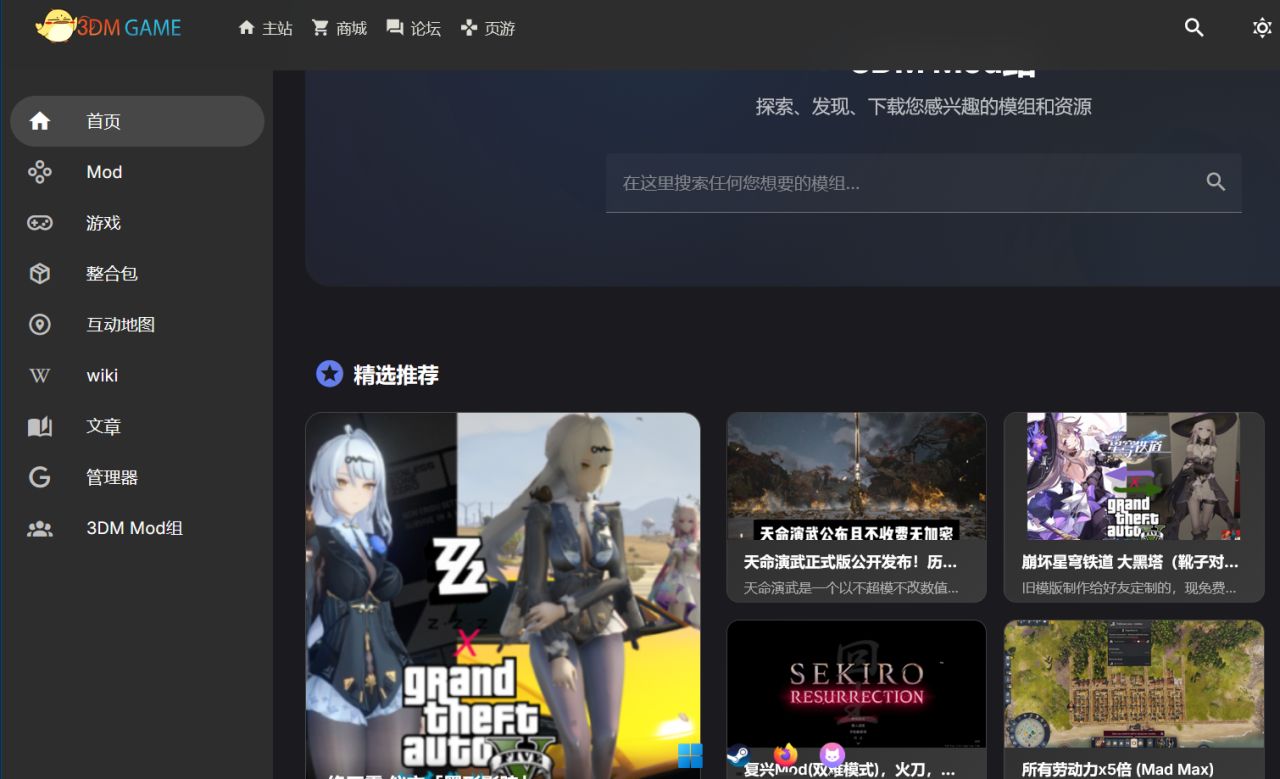Open Firefox from the taskbar icon
1280x779 pixels.
click(785, 755)
